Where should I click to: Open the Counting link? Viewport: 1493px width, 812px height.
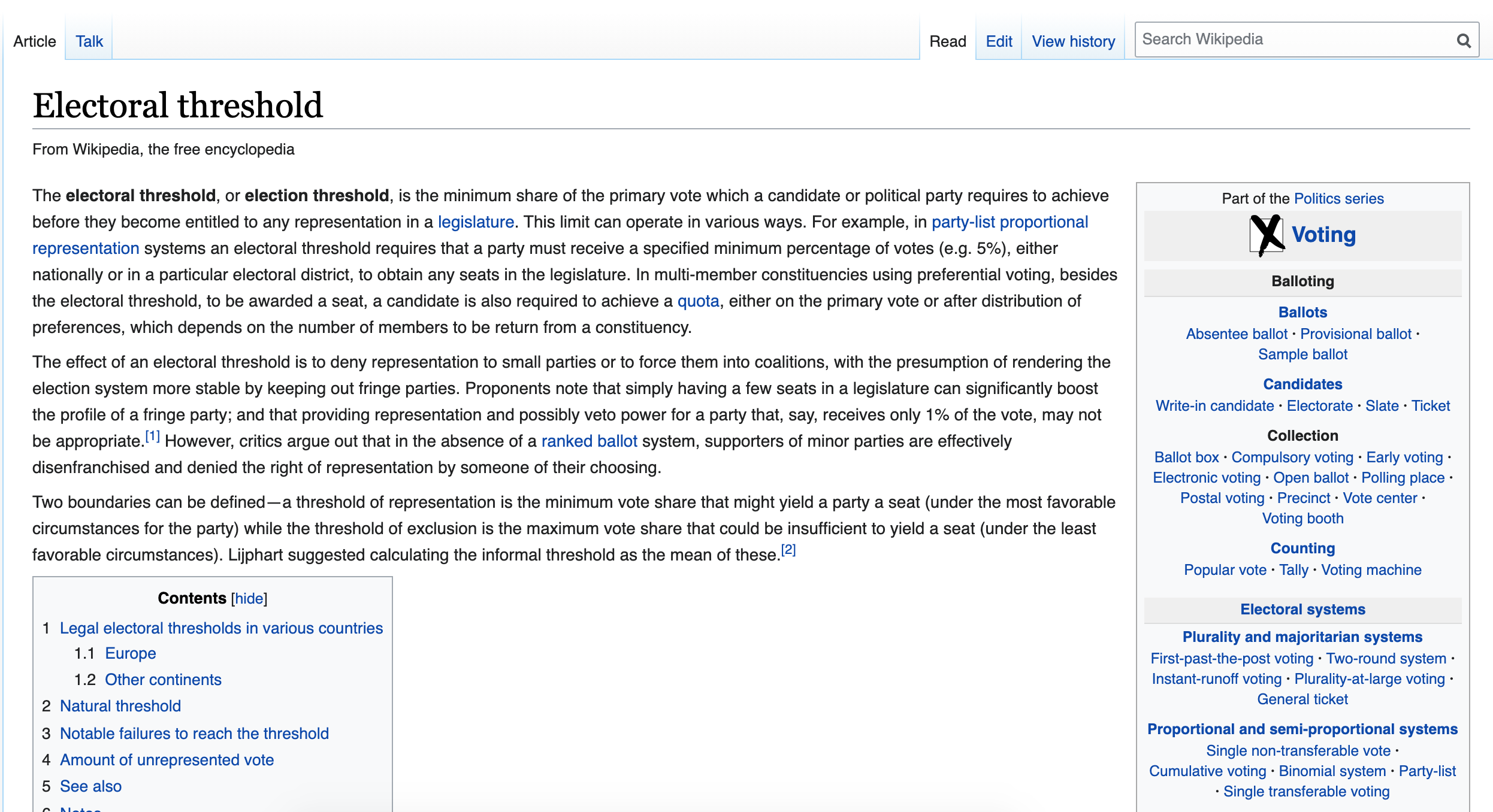coord(1302,549)
